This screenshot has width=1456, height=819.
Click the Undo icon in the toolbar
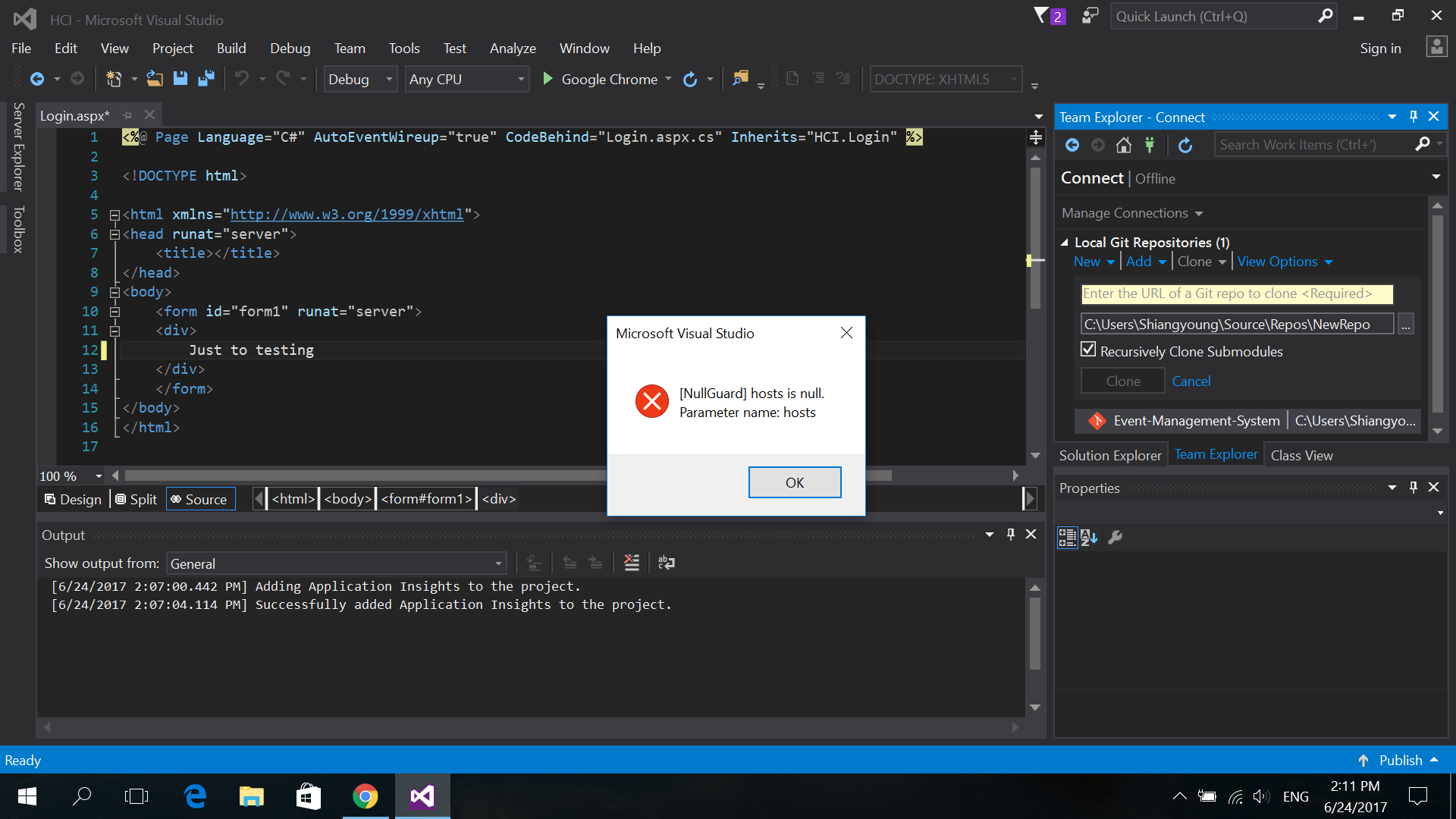[x=243, y=79]
